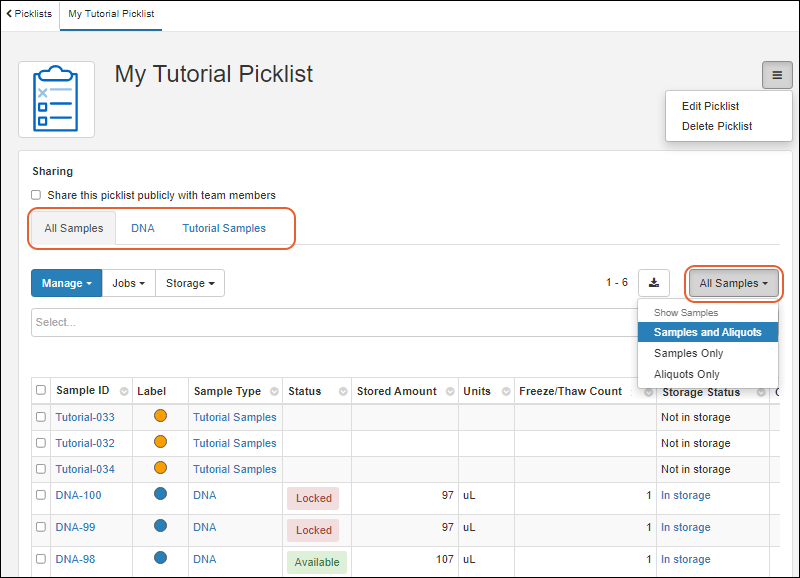Open the DNA-100 sample link
Viewport: 800px width, 578px height.
[x=78, y=495]
